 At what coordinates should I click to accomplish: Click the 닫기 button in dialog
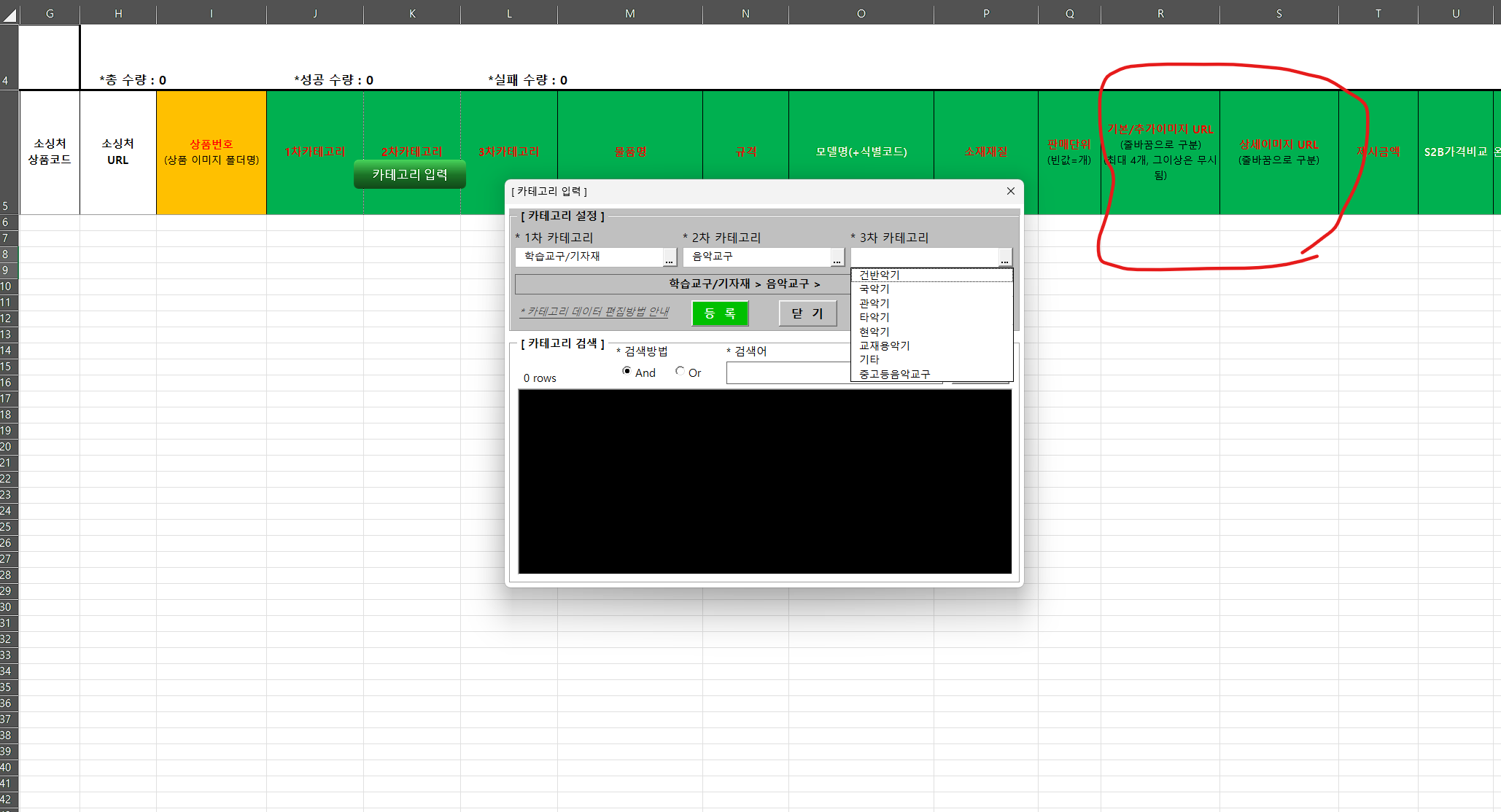pyautogui.click(x=807, y=313)
